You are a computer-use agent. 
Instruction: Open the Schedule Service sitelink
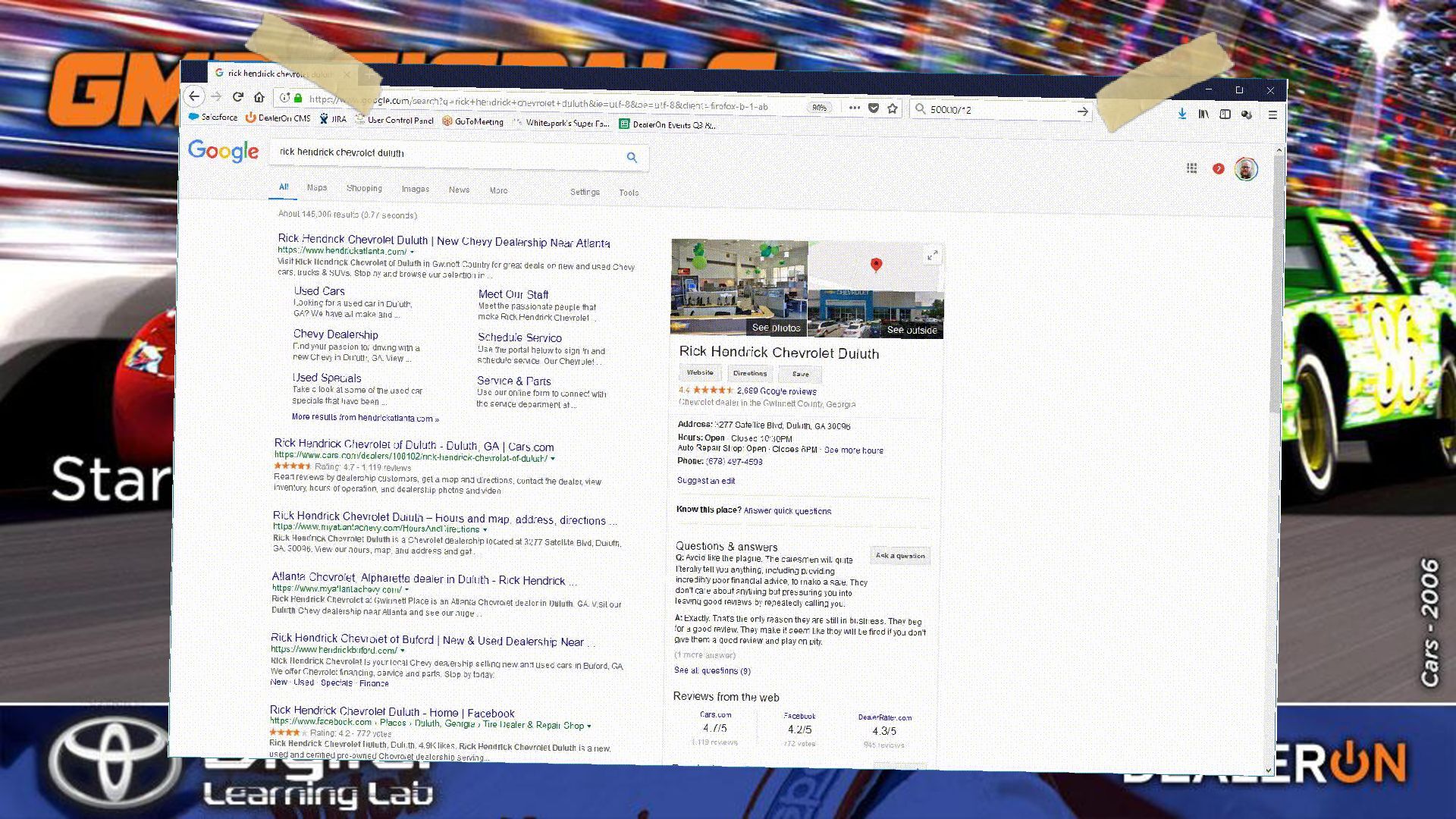pos(519,337)
